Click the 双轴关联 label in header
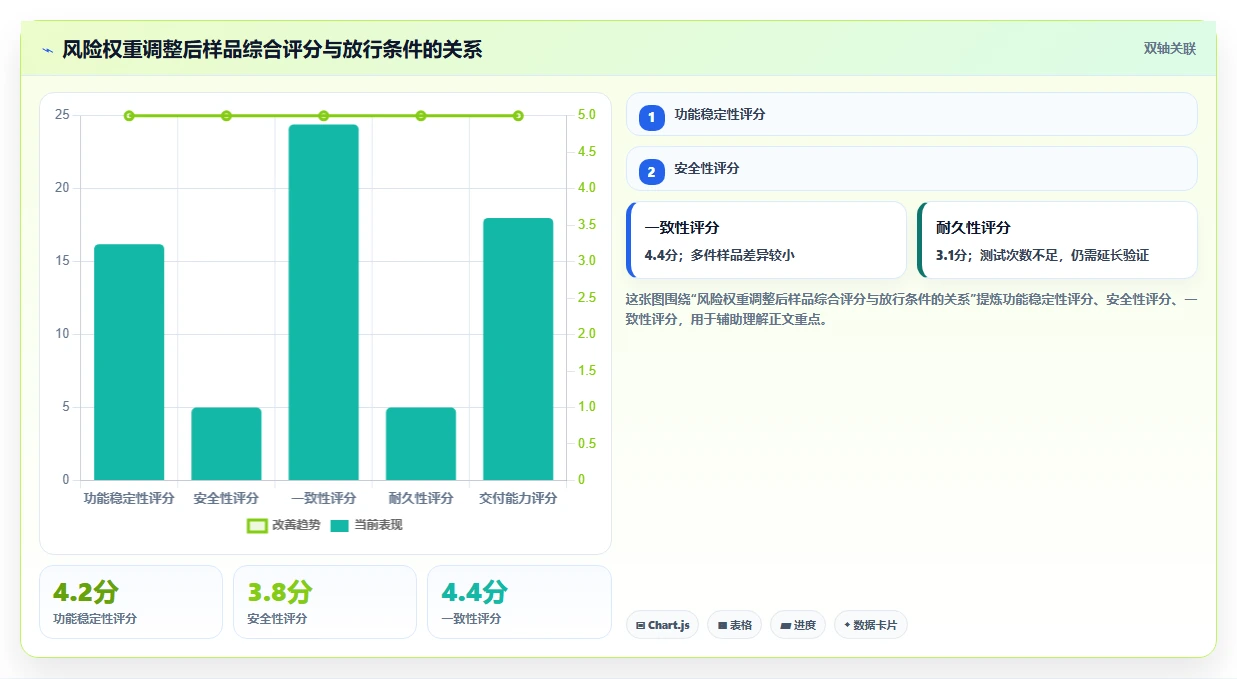Image resolution: width=1237 pixels, height=679 pixels. point(1170,48)
